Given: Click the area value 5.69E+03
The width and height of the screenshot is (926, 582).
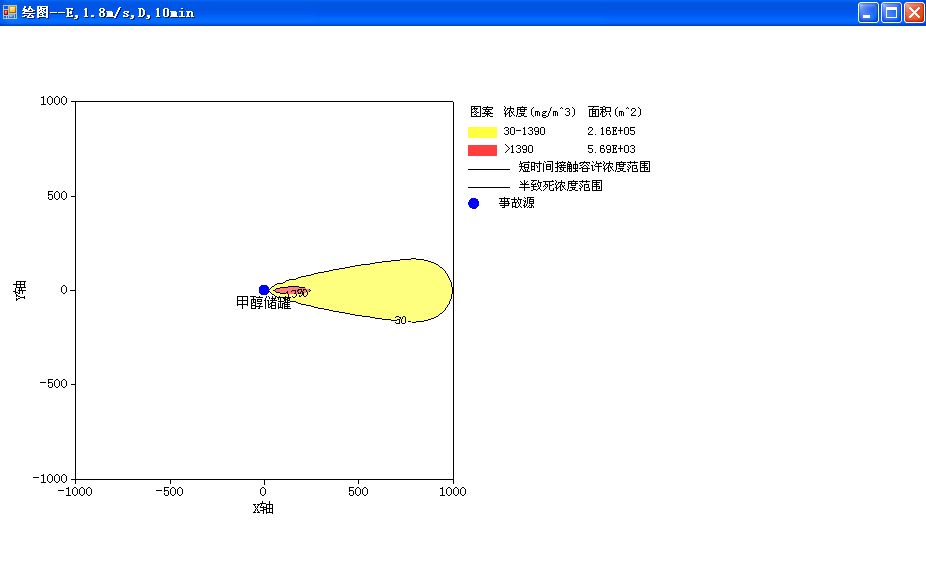Looking at the screenshot, I should pyautogui.click(x=611, y=149).
